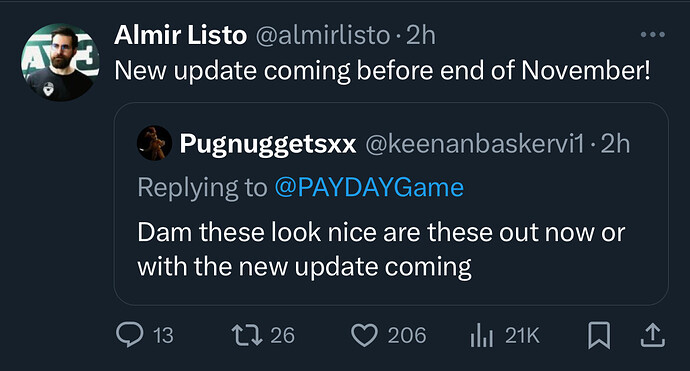Open the @almirlisto handle
The image size is (690, 371).
(323, 35)
